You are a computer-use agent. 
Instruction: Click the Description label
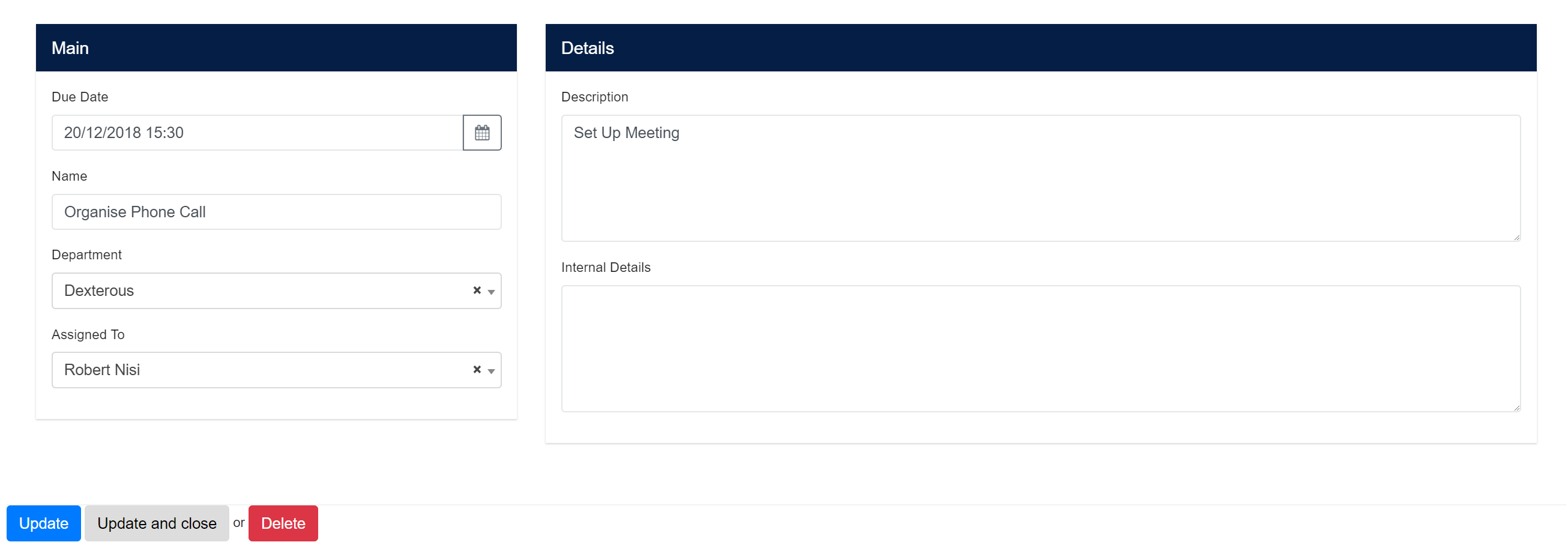pyautogui.click(x=595, y=97)
